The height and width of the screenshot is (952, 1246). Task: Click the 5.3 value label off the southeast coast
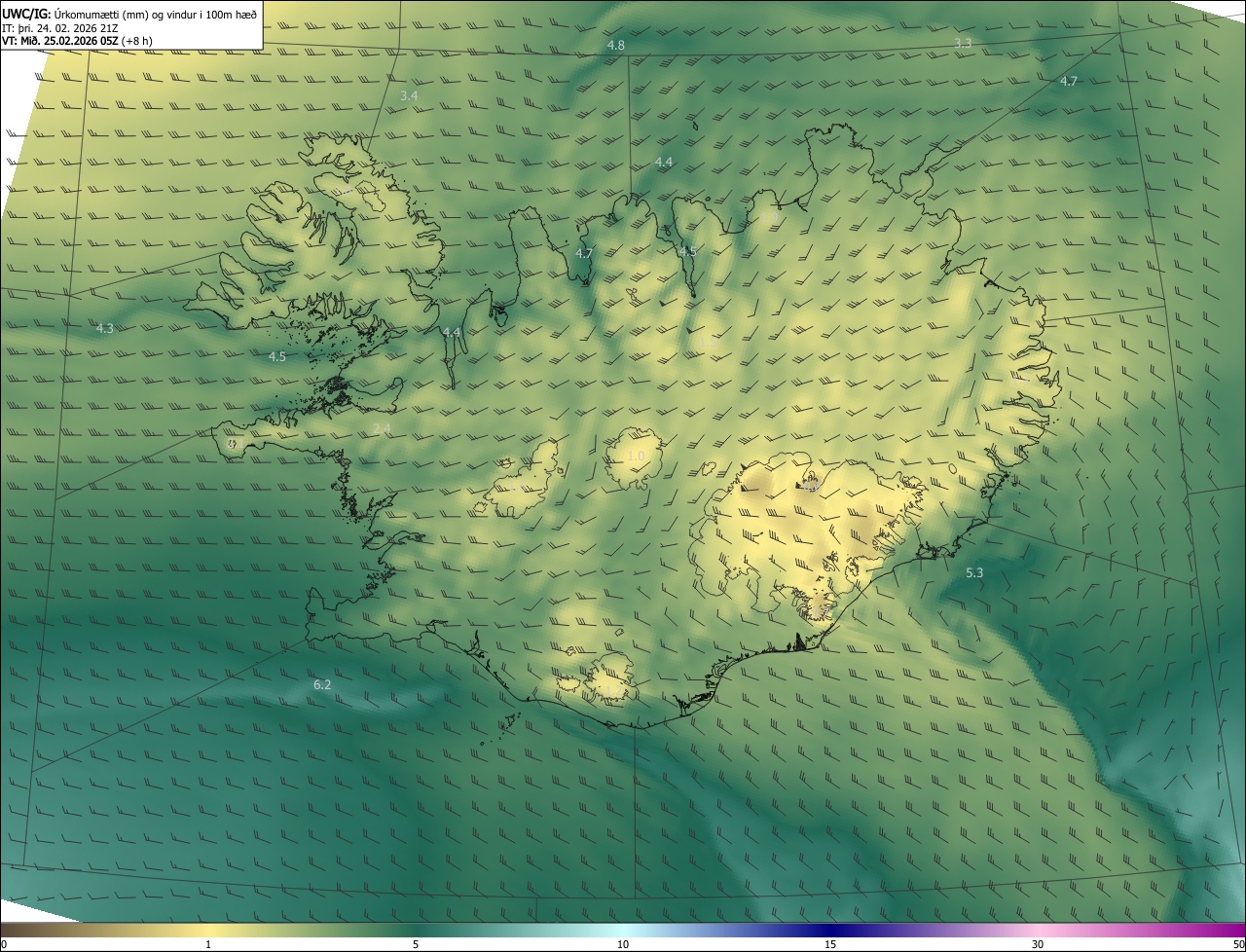click(974, 573)
